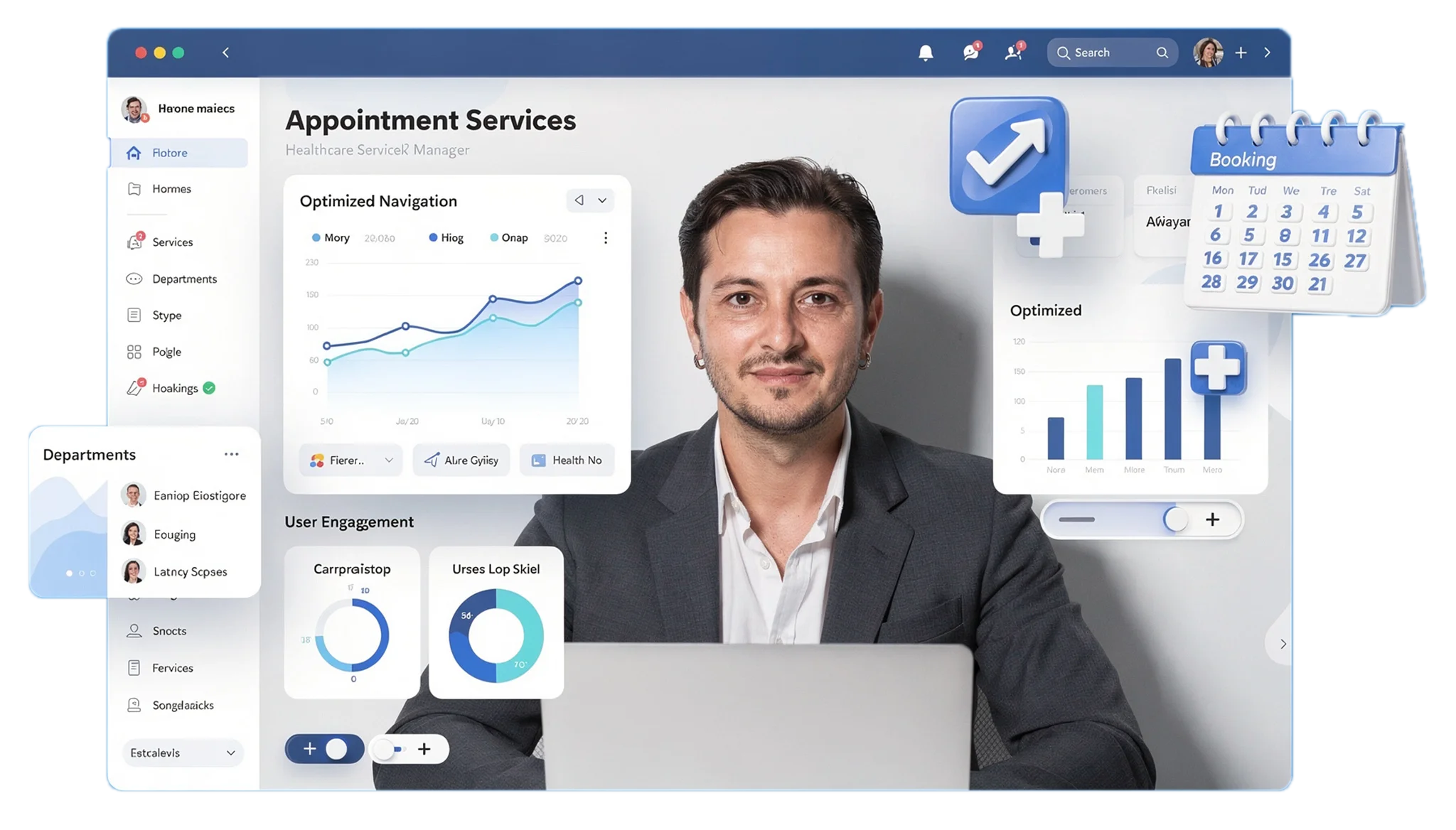Image resolution: width=1456 pixels, height=830 pixels.
Task: Open the contacts alert icon
Action: pos(1013,53)
